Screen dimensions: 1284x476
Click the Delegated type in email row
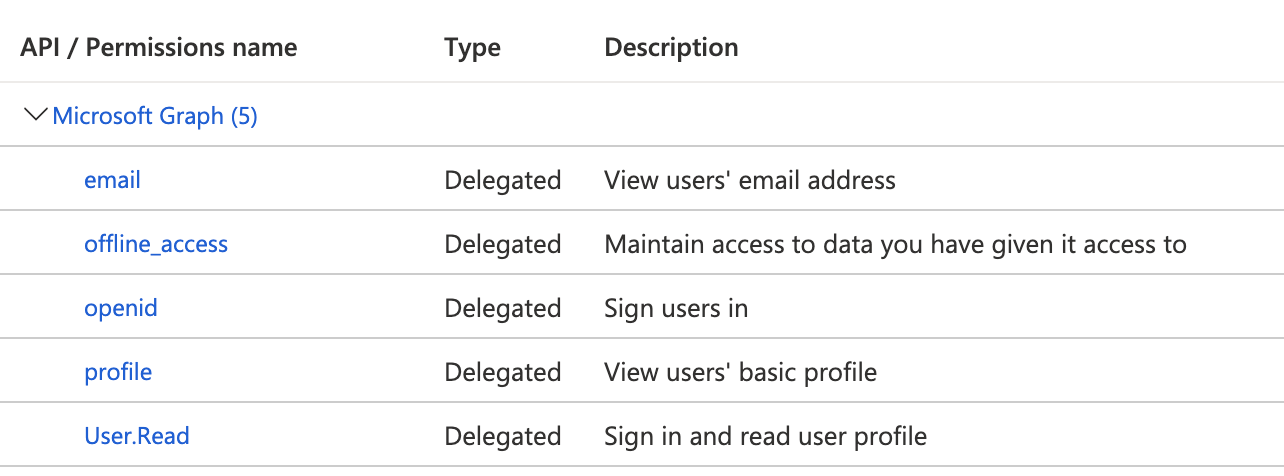point(503,180)
